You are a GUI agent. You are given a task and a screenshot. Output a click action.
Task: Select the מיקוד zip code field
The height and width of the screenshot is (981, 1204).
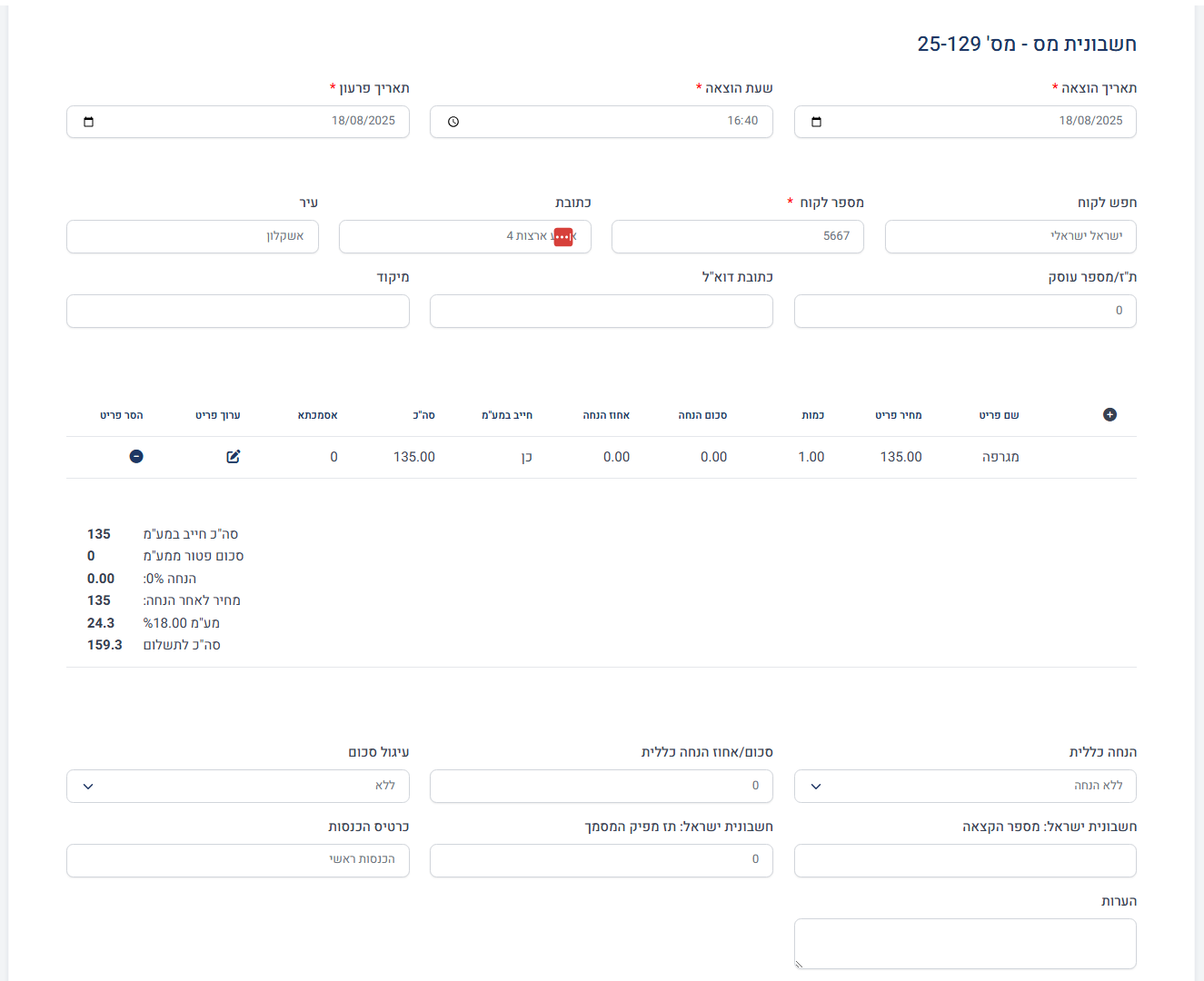tap(238, 311)
